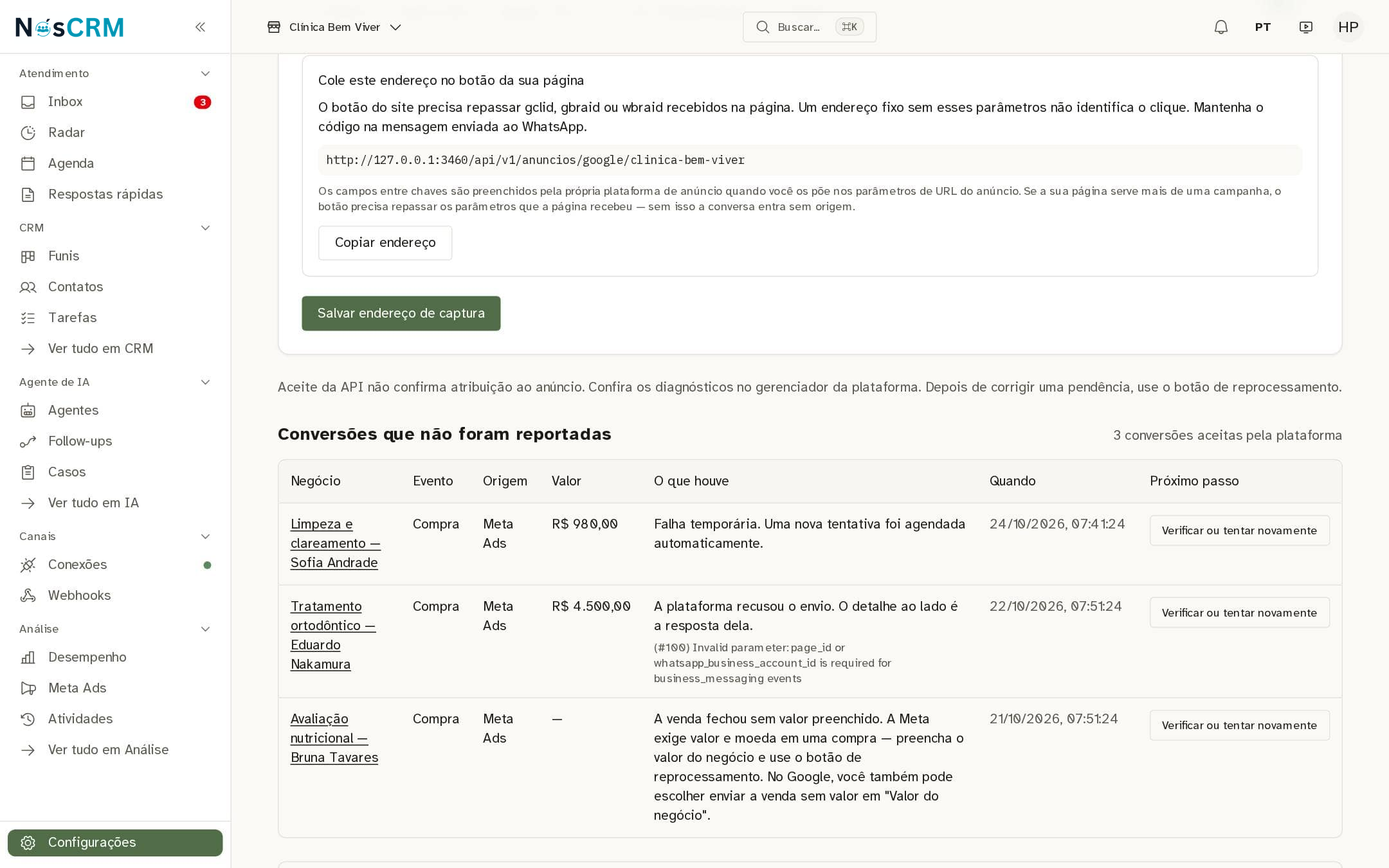
Task: Click the Conexões plug icon
Action: pos(28,565)
